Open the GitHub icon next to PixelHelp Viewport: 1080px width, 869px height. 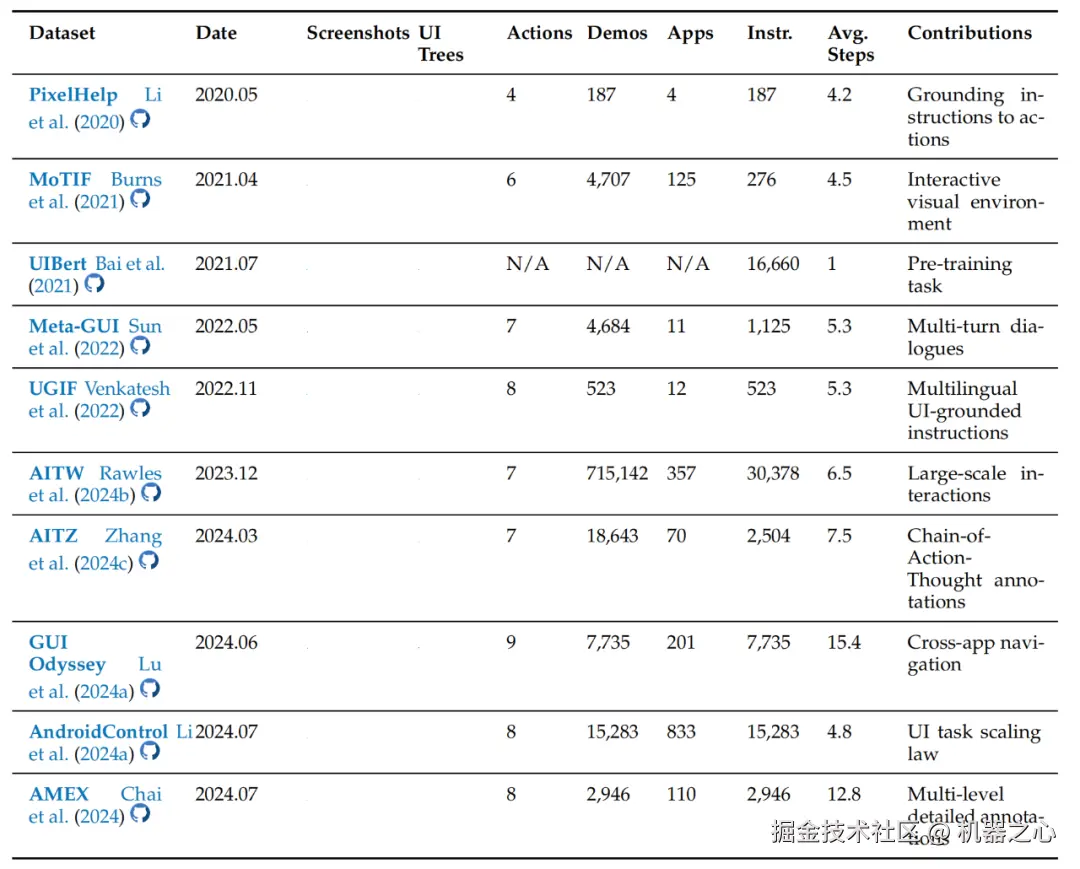click(x=140, y=119)
